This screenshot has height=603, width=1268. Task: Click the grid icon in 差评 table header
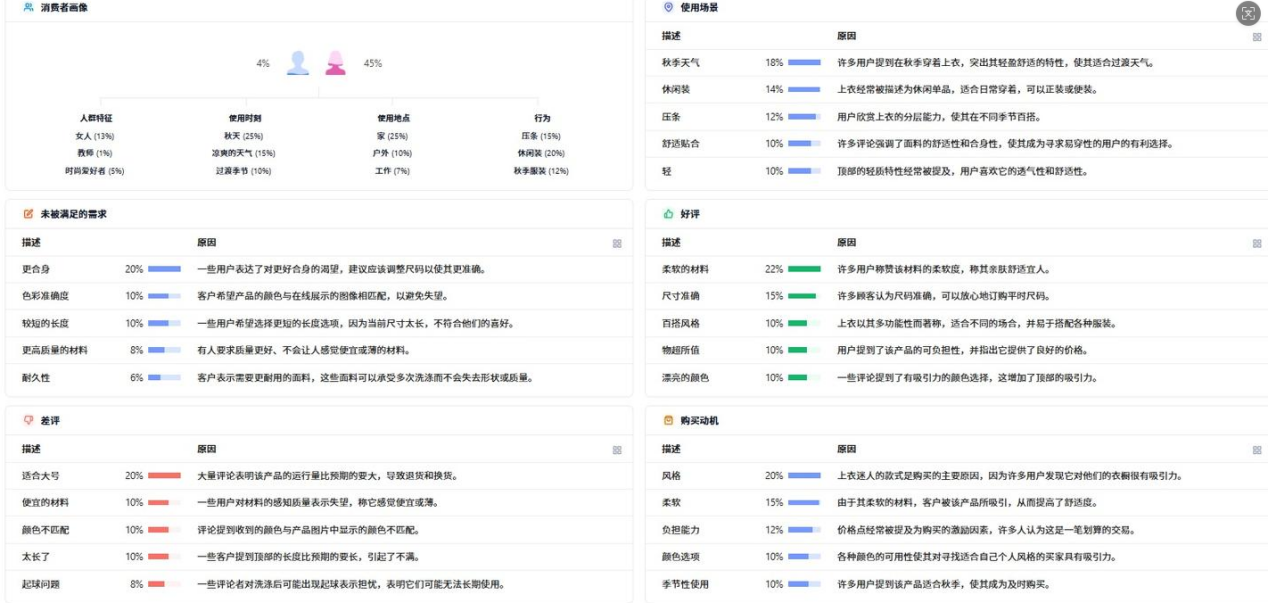(617, 450)
